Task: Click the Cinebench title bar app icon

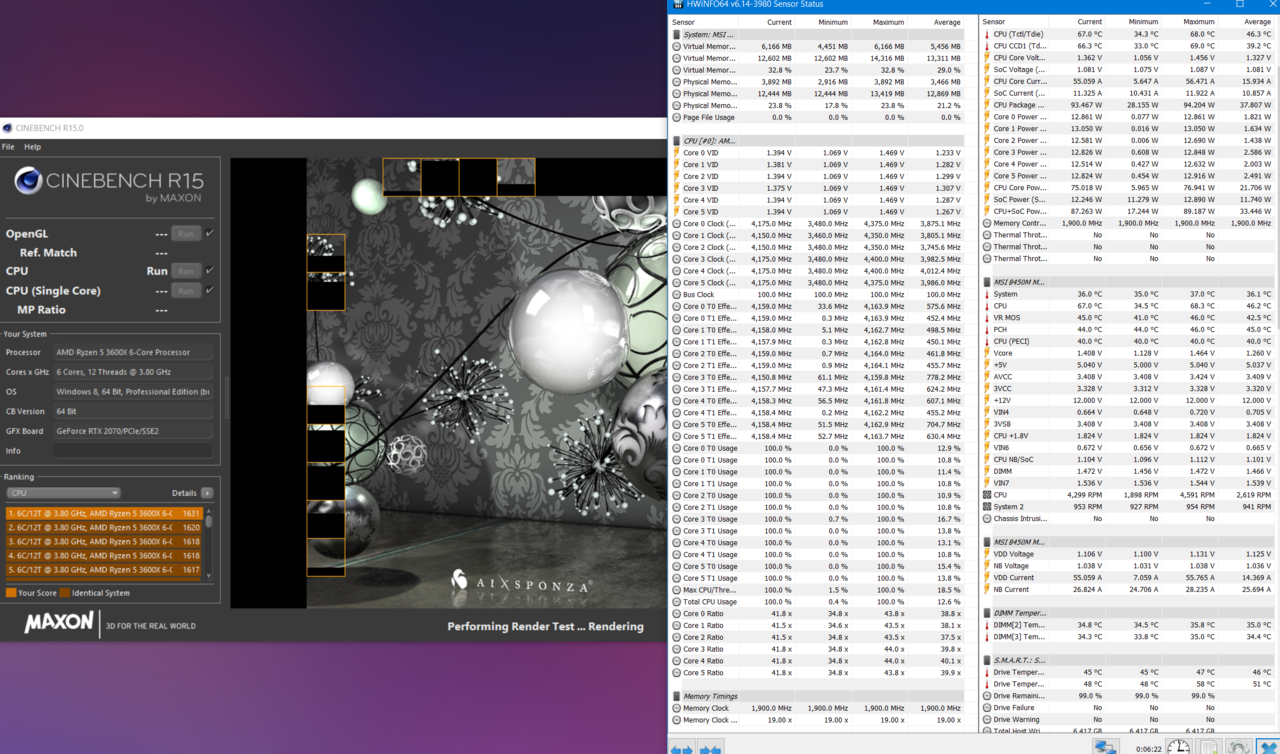Action: (x=8, y=128)
